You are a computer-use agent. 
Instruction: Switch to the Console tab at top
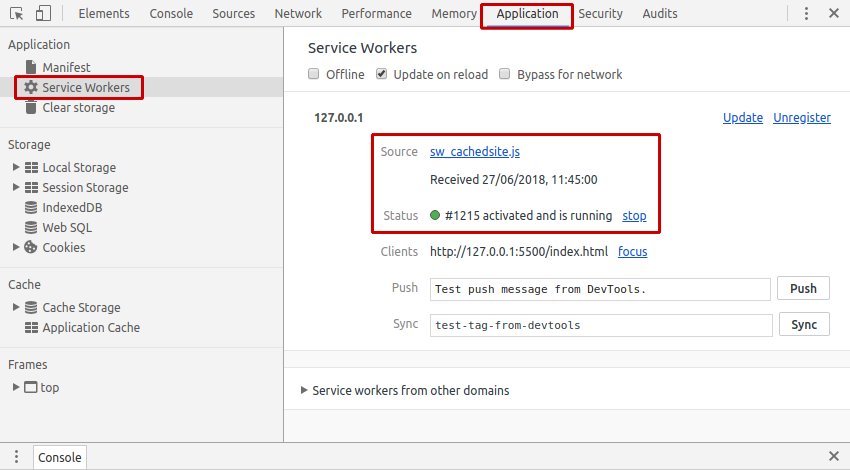click(x=171, y=14)
